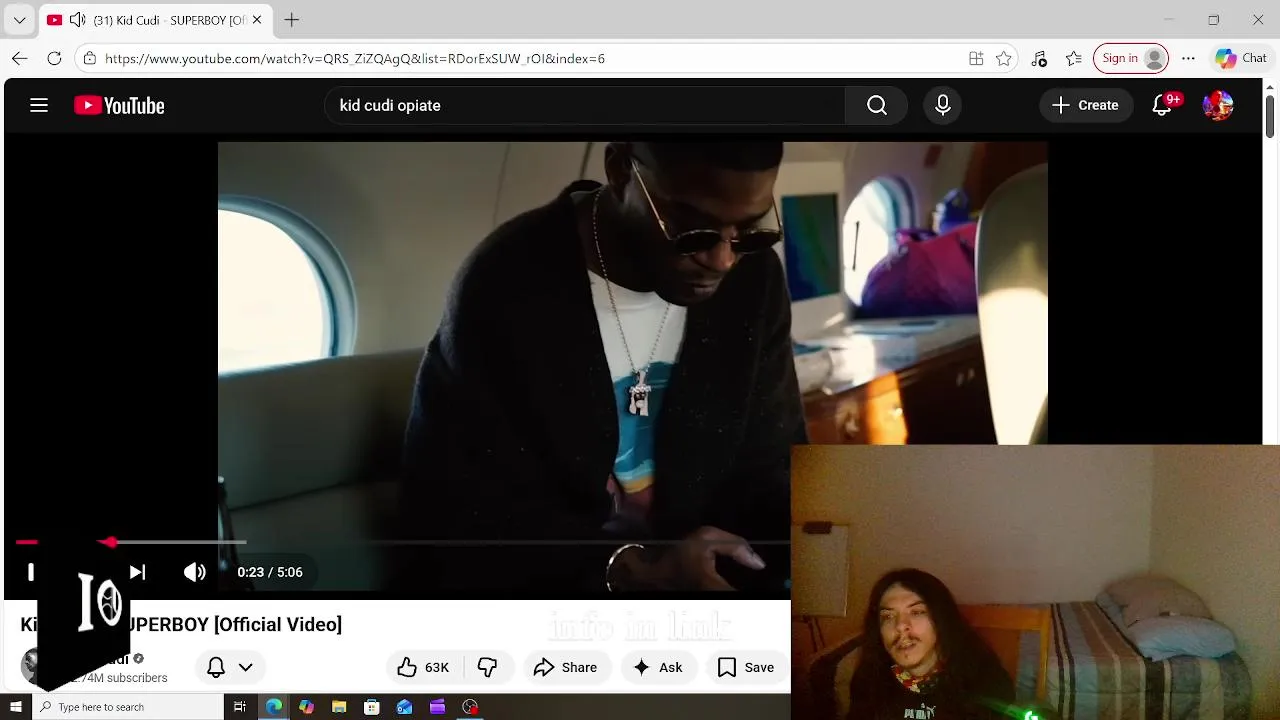The width and height of the screenshot is (1280, 720).
Task: Focus the YouTube search box
Action: [x=585, y=105]
